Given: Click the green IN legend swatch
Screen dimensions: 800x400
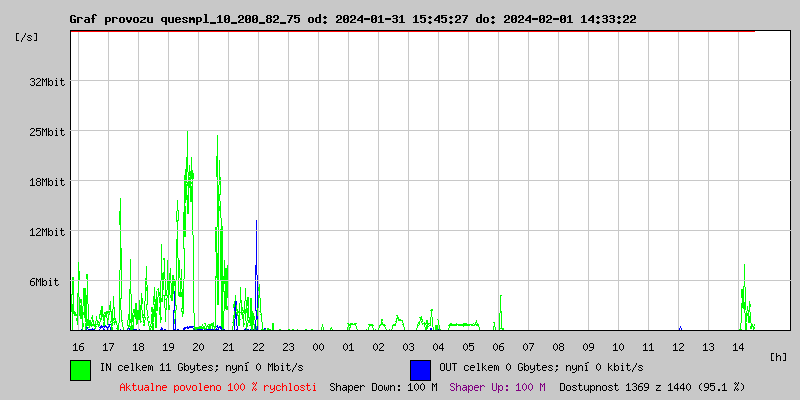Looking at the screenshot, I should [80, 369].
